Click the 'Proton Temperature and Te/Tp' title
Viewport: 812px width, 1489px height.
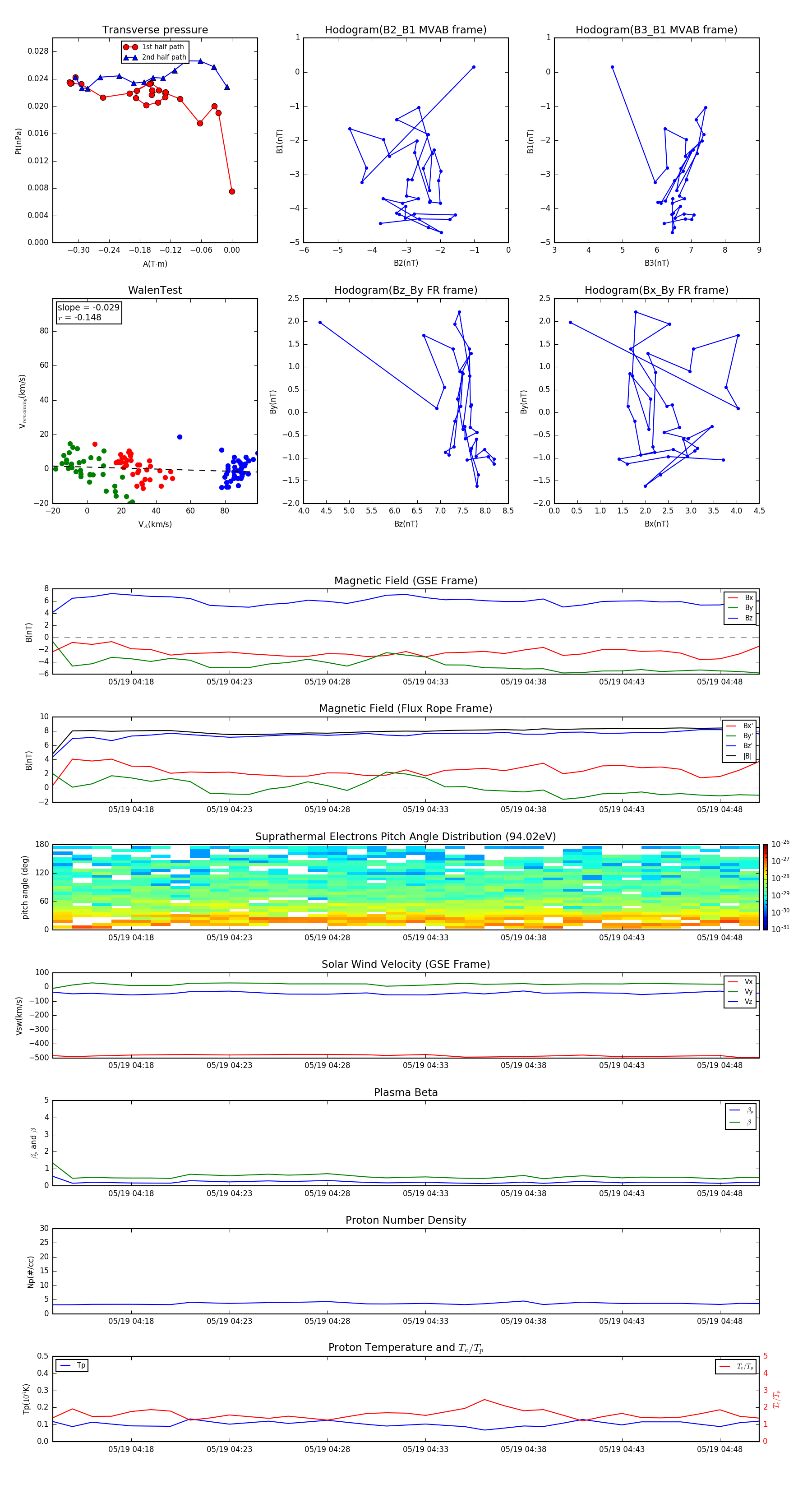coord(406,1348)
